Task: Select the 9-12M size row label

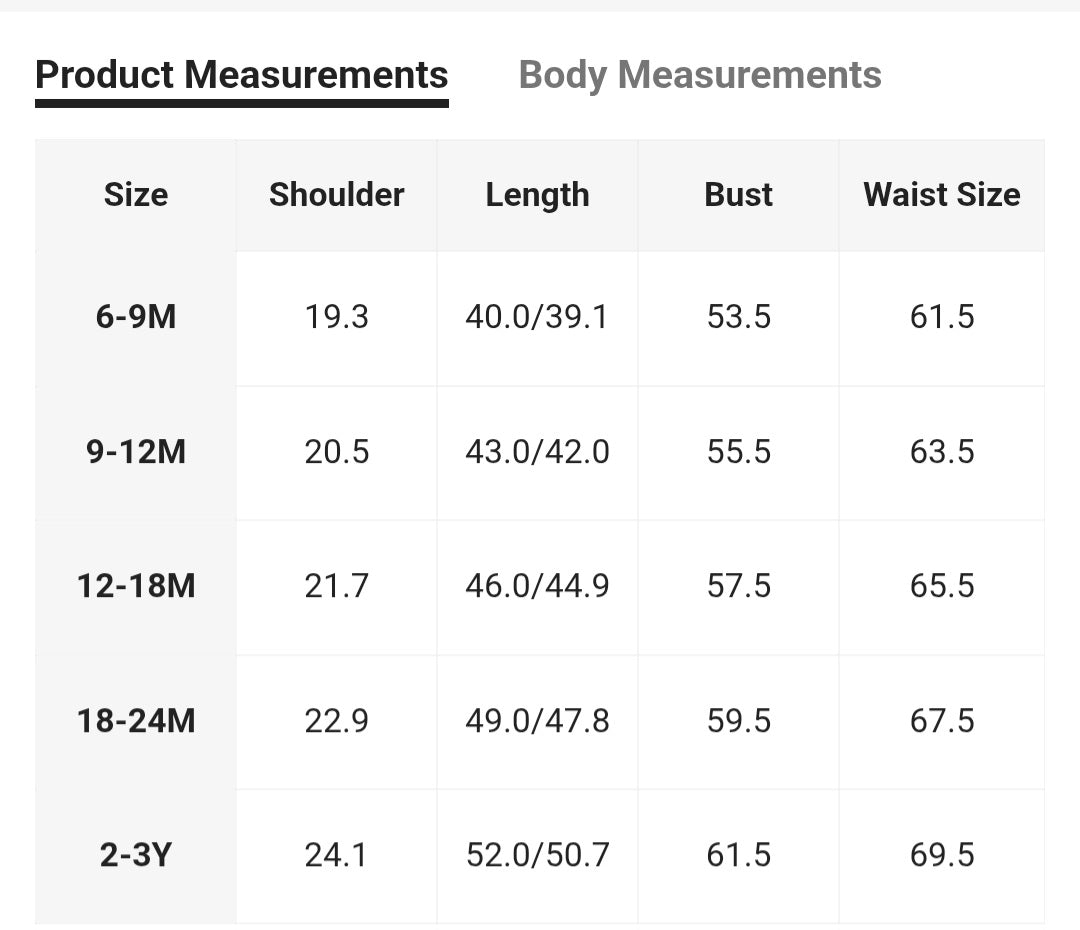Action: point(136,452)
